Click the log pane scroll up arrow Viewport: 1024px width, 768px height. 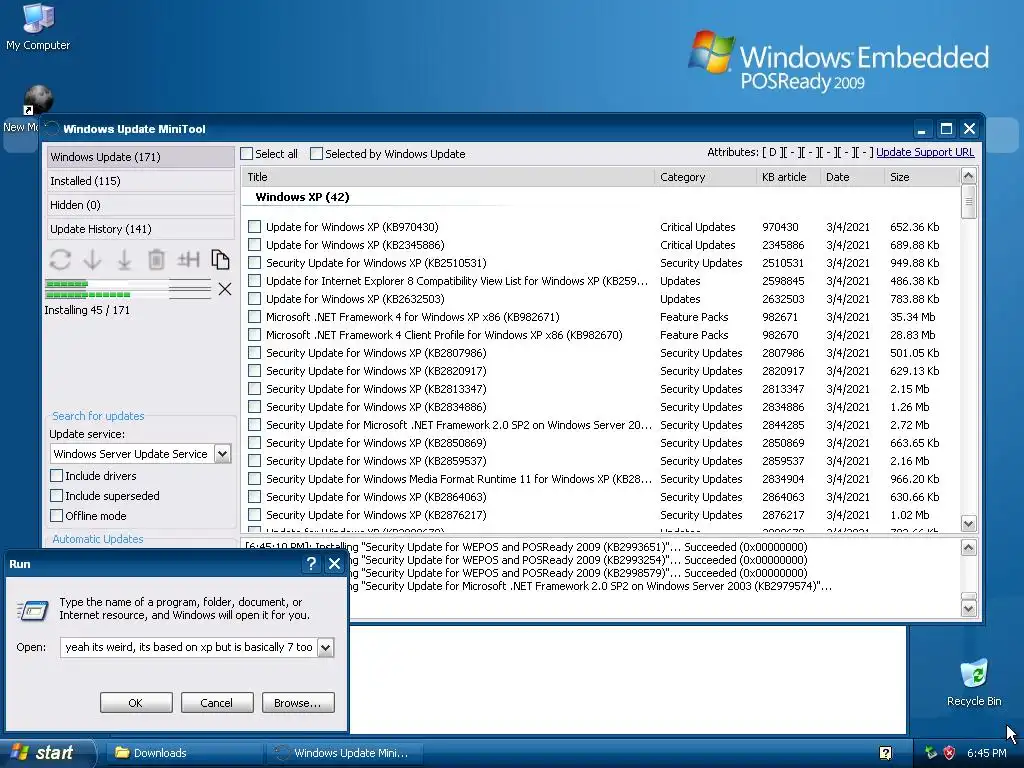968,547
